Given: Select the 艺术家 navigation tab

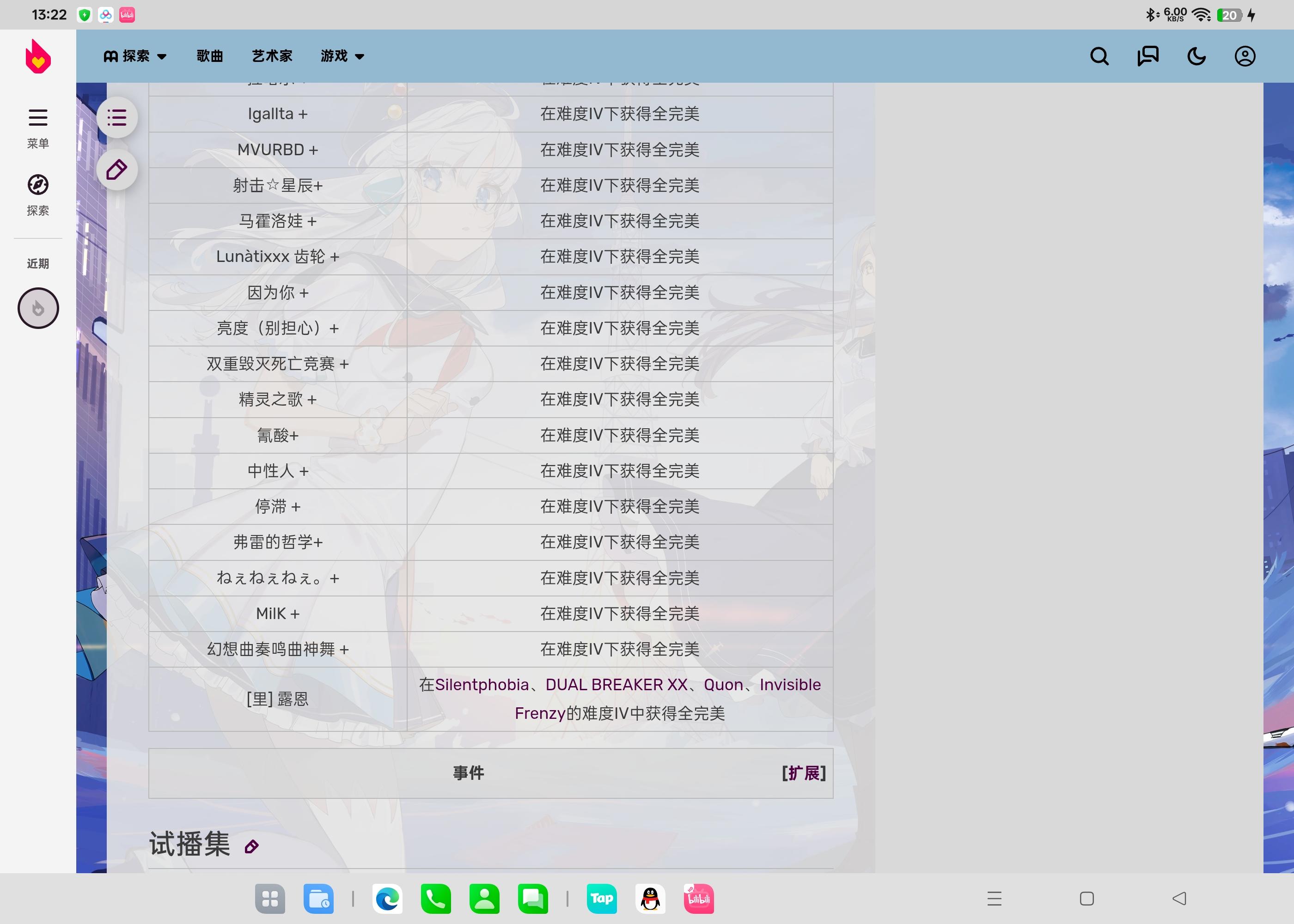Looking at the screenshot, I should coord(272,56).
